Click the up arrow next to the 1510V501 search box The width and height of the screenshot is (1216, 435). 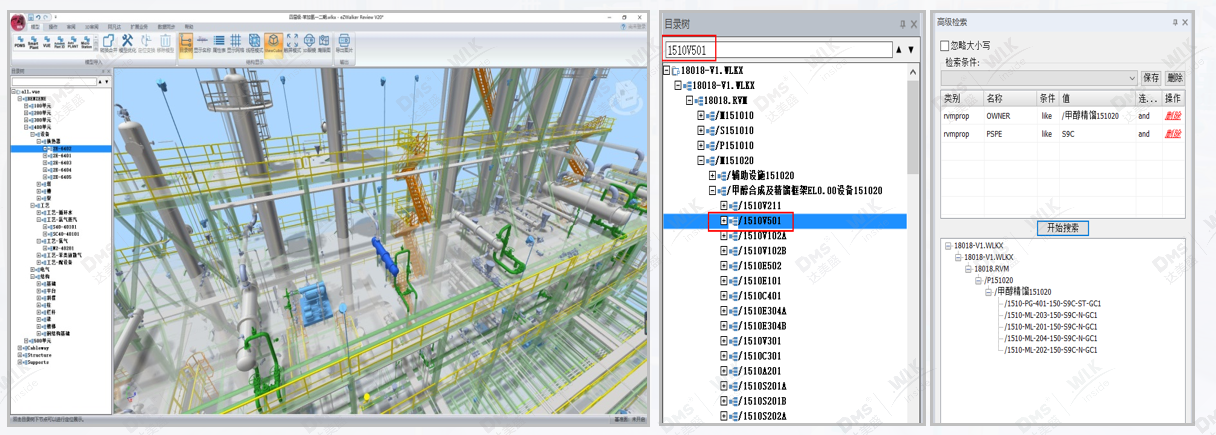click(898, 49)
